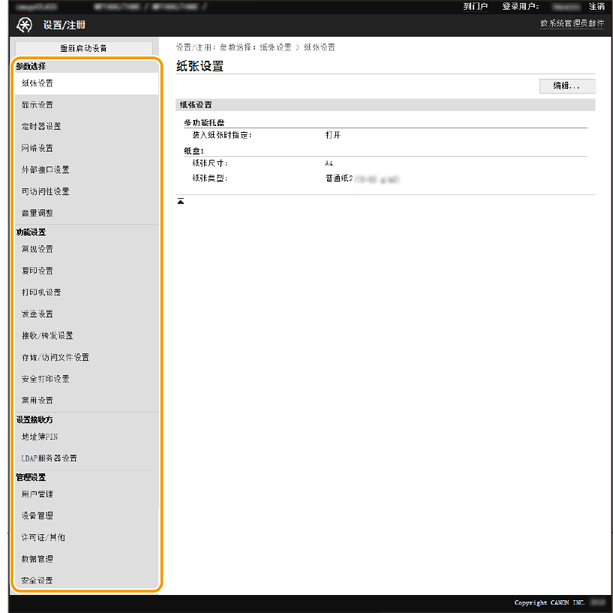
Task: Open 用户管理 under management settings
Action: point(39,494)
